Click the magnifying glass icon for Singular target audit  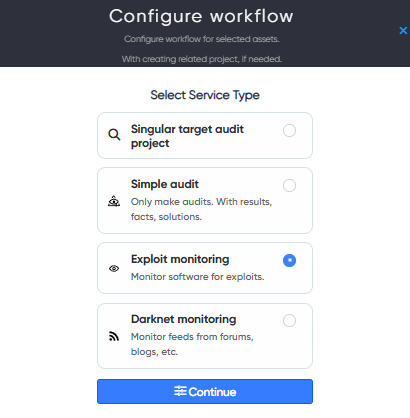pyautogui.click(x=114, y=135)
